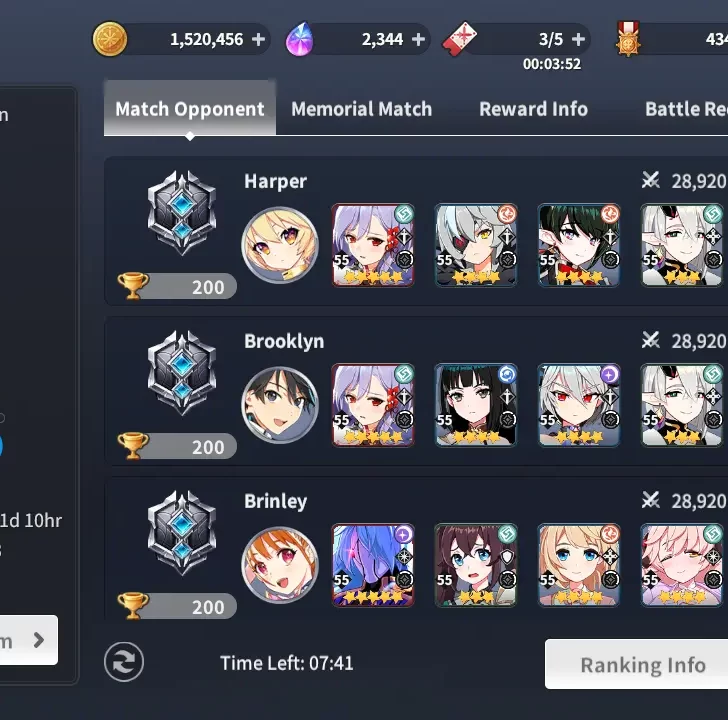Tap Brinley's blue-haired first hero card
The image size is (728, 720).
pos(373,565)
